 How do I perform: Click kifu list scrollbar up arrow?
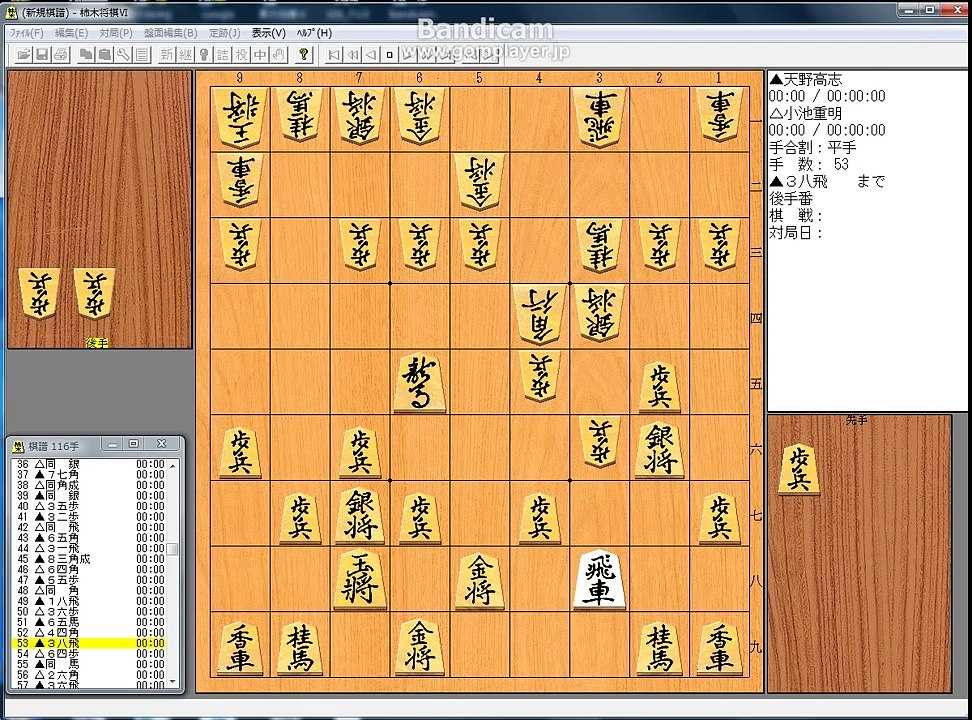point(173,464)
